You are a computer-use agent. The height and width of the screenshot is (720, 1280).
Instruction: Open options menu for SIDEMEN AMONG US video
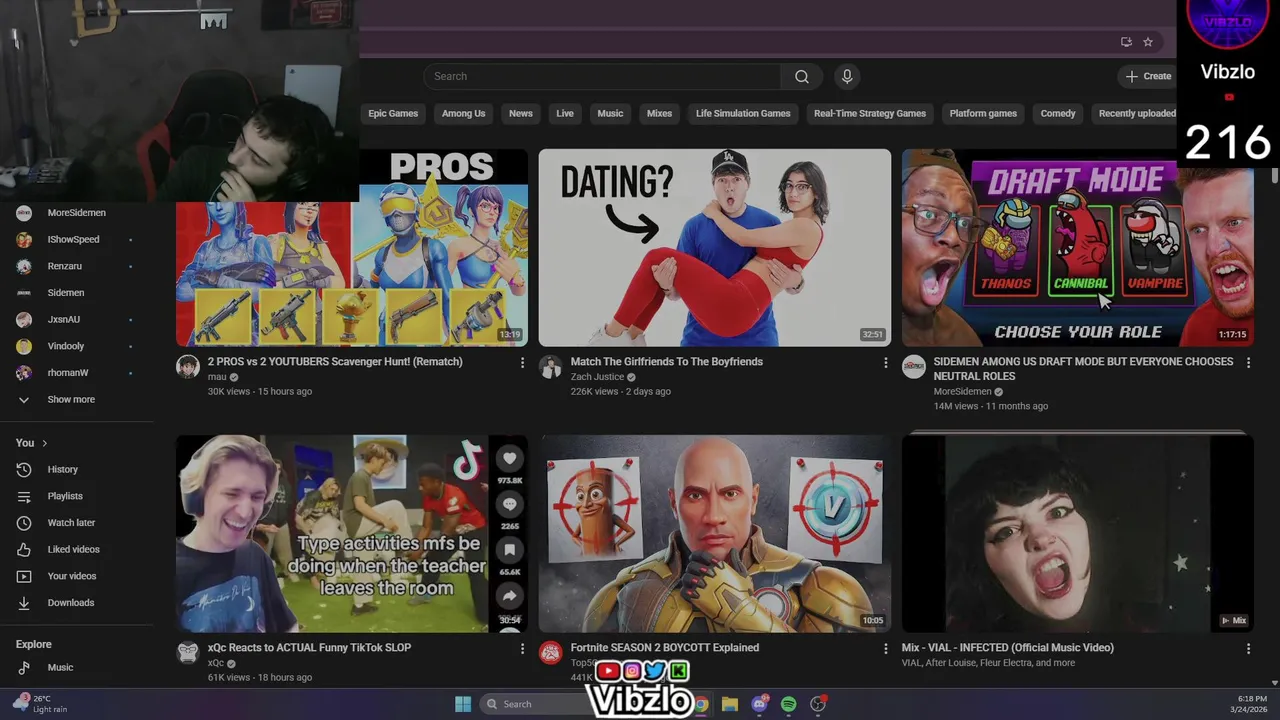(1248, 363)
